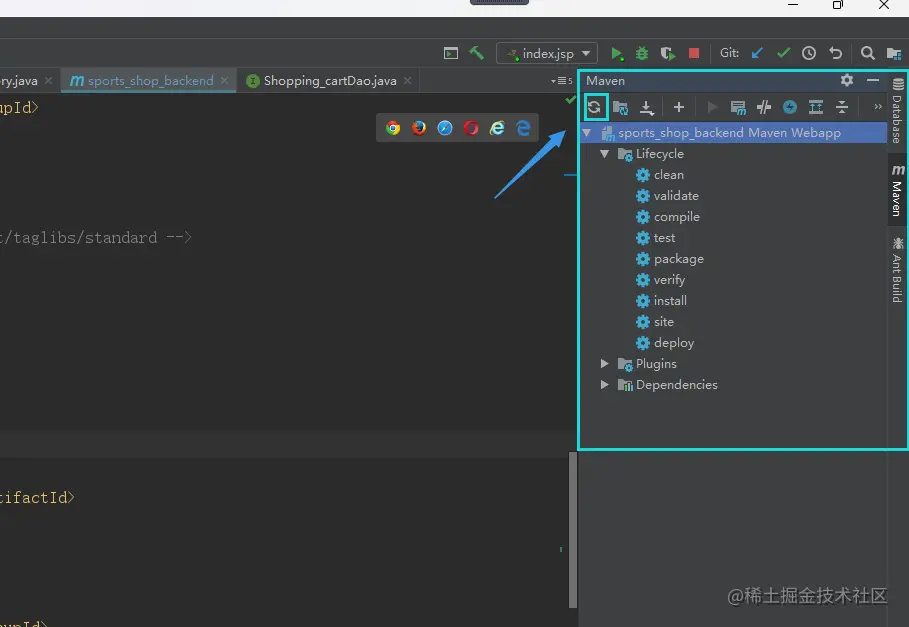Click the editor vertical scrollbar
Image resolution: width=909 pixels, height=627 pixels.
[x=573, y=530]
